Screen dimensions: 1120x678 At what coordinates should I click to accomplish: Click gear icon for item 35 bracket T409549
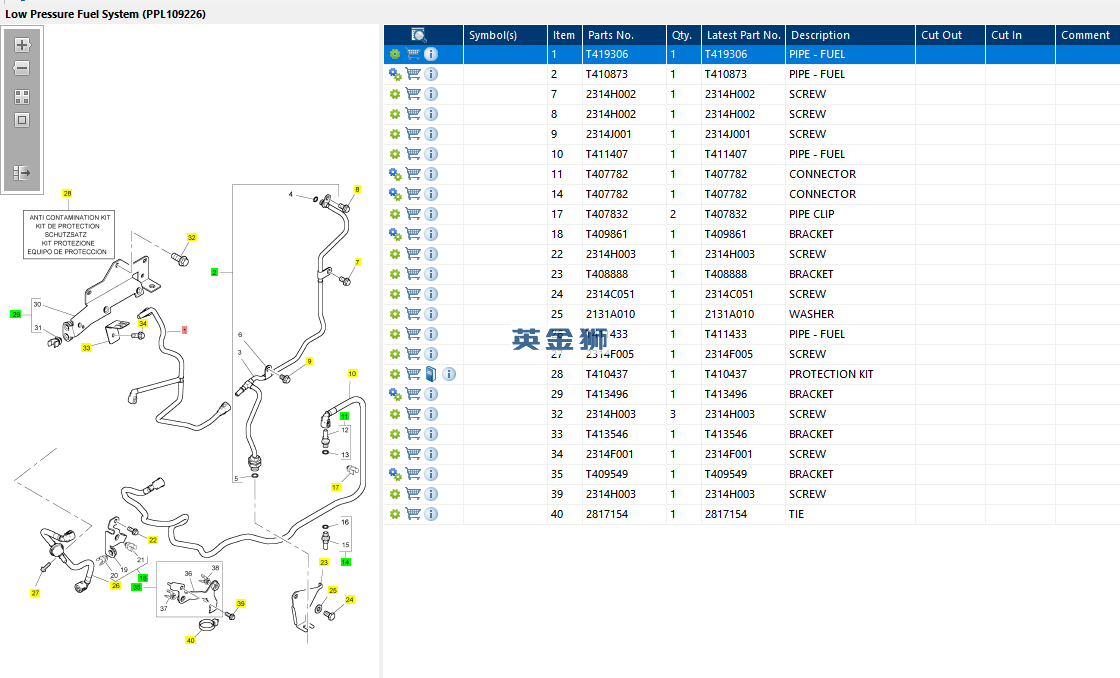pyautogui.click(x=395, y=474)
